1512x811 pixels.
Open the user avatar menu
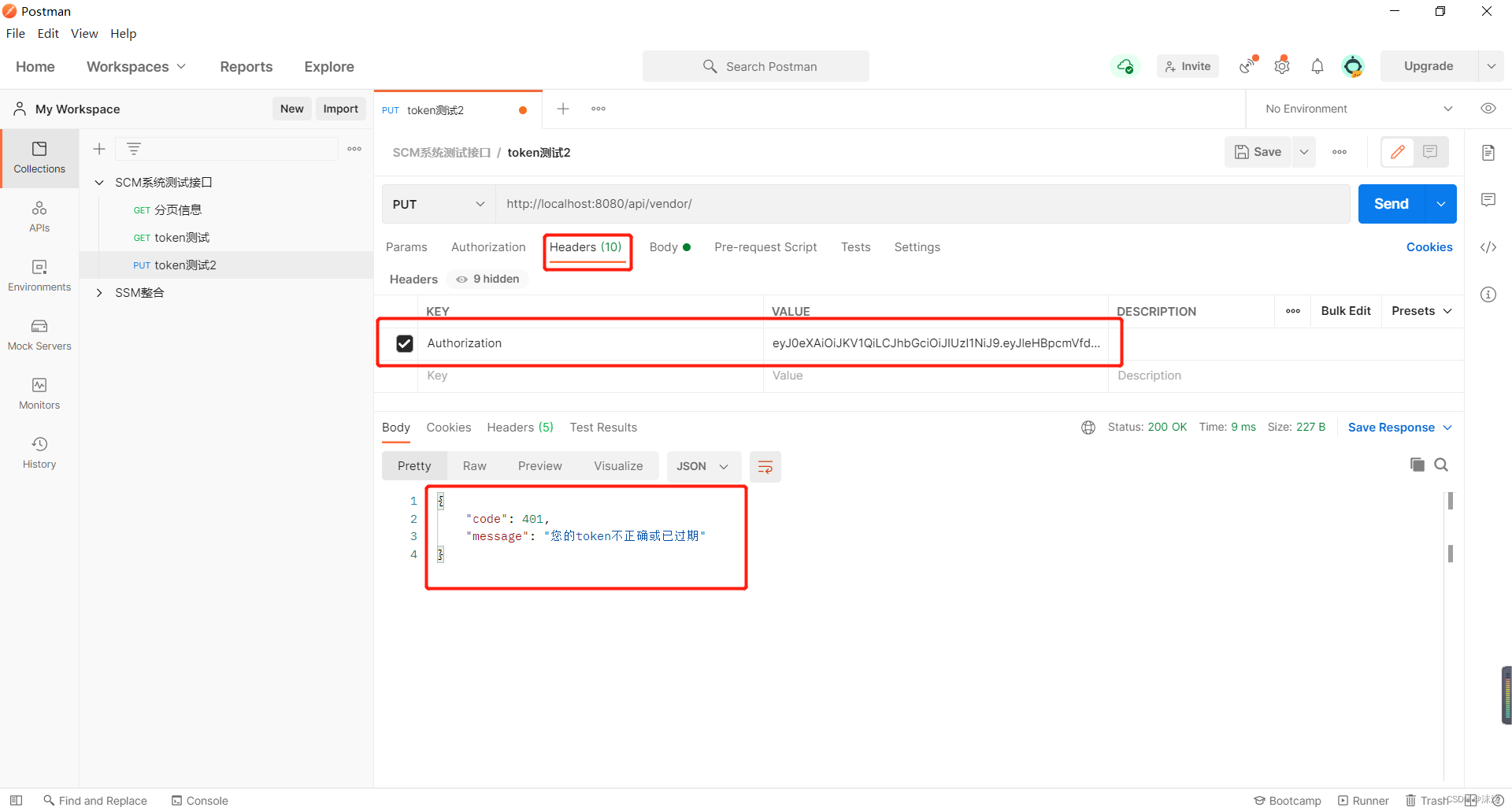[x=1353, y=66]
